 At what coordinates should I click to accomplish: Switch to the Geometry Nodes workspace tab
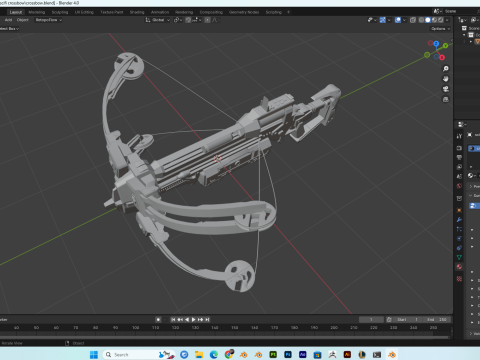[244, 12]
